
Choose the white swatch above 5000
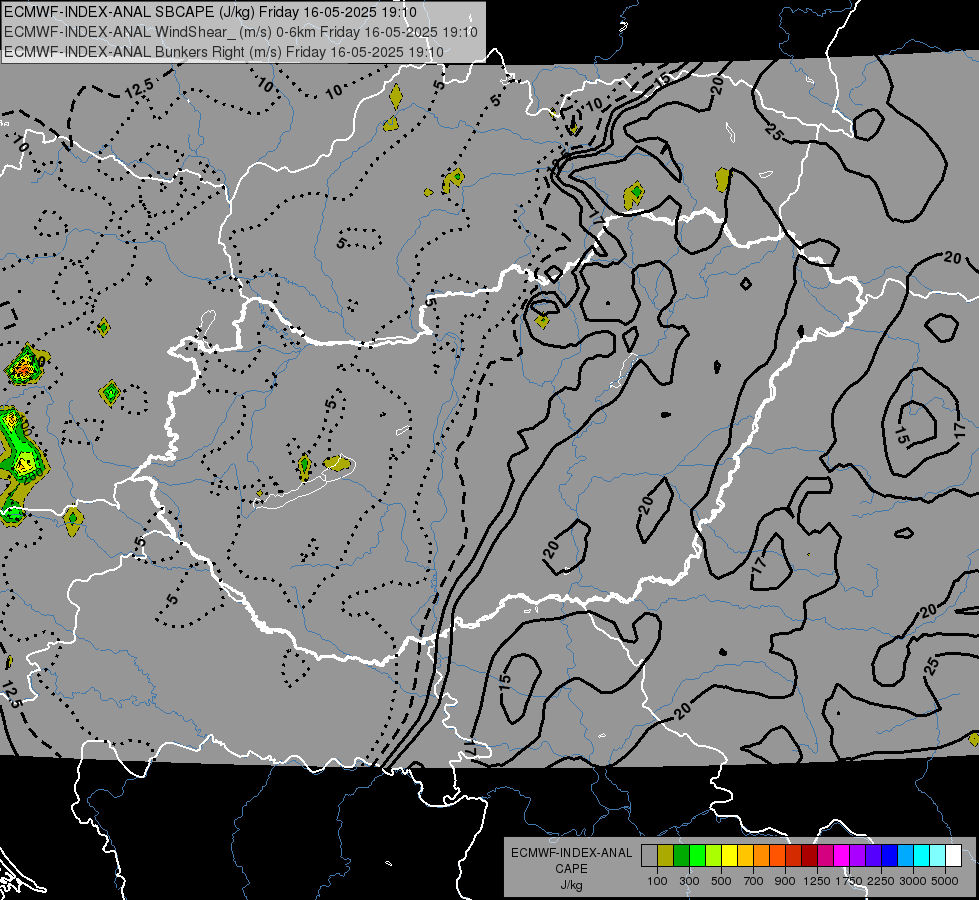point(953,856)
